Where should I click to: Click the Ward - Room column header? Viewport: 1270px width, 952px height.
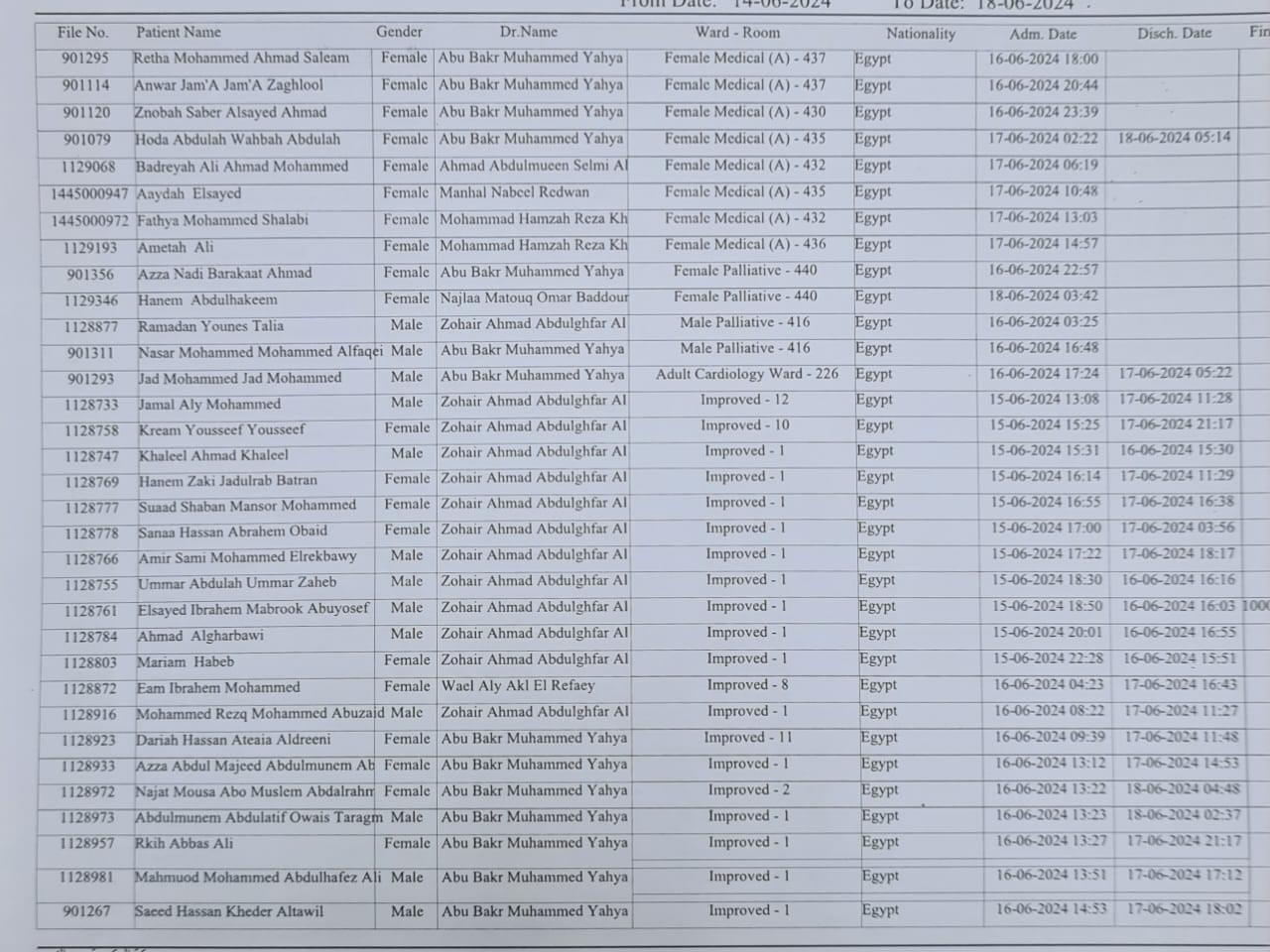point(737,32)
